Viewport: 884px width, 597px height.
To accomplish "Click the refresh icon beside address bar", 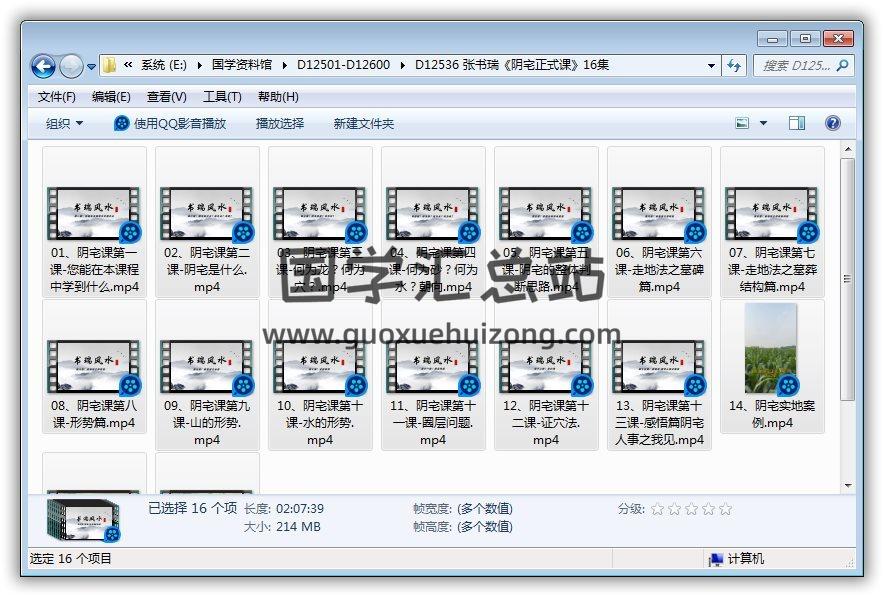I will (x=735, y=66).
